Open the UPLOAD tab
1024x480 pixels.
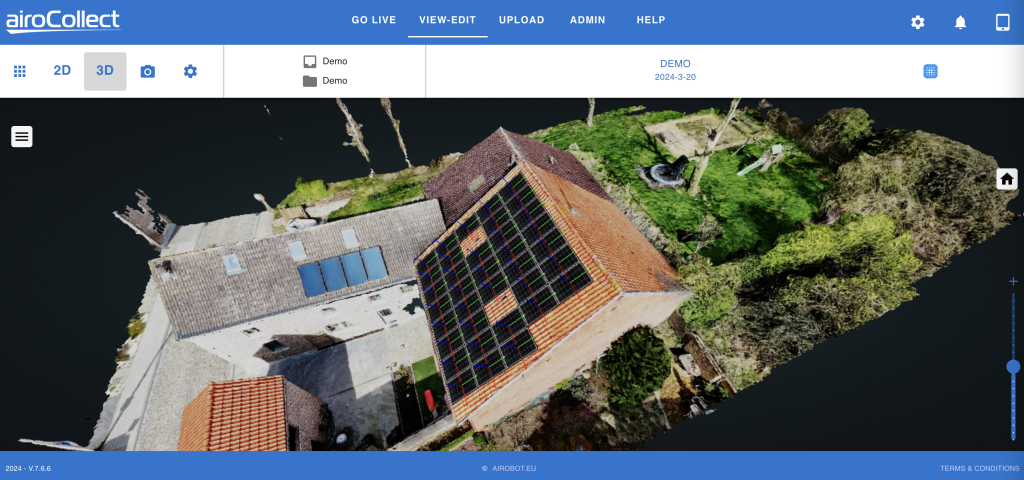521,20
